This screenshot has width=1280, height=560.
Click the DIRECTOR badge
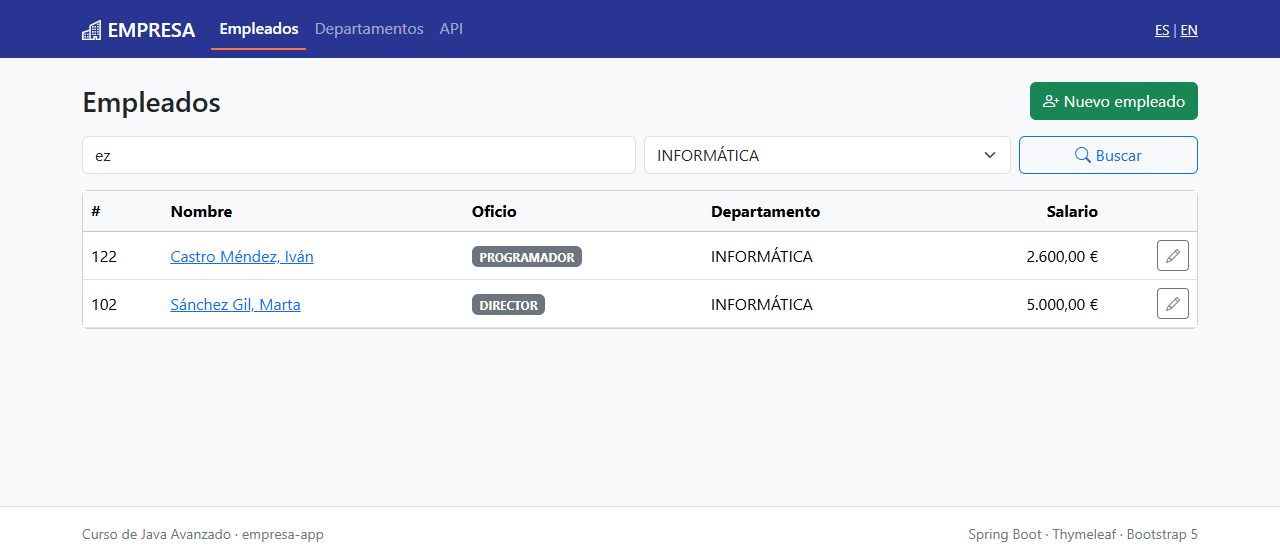508,305
